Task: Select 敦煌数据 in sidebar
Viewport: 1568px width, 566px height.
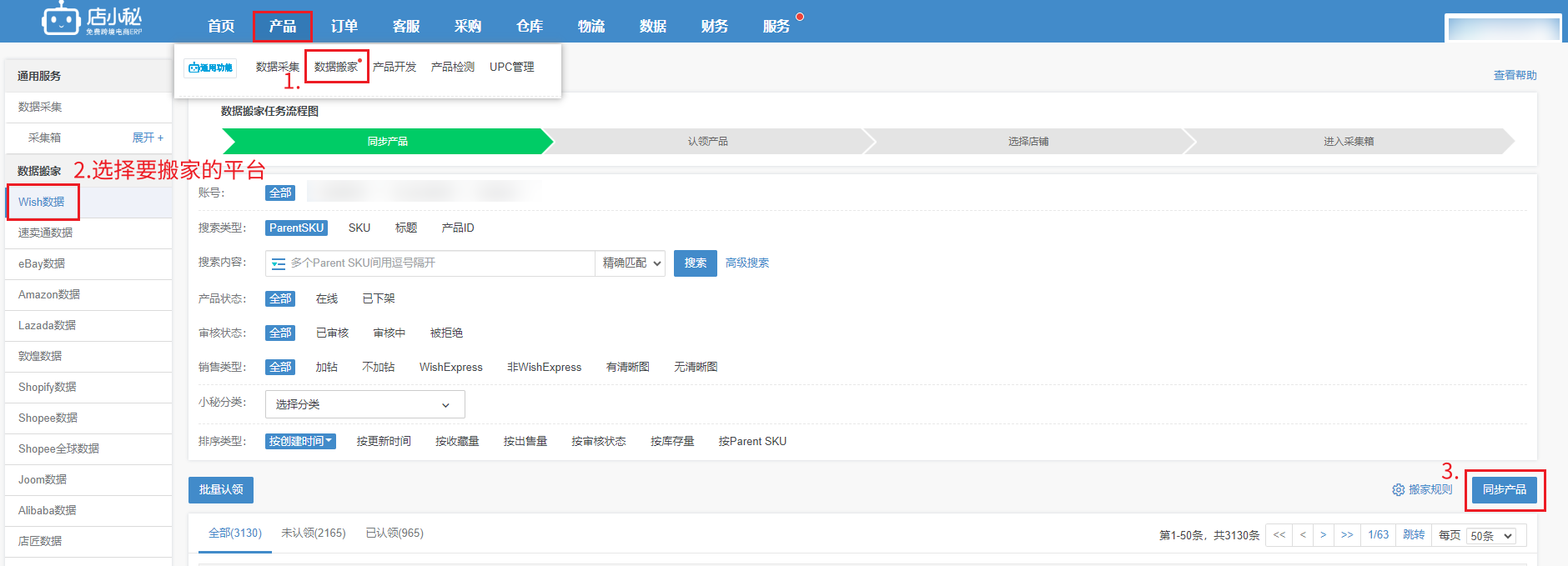Action: click(88, 356)
